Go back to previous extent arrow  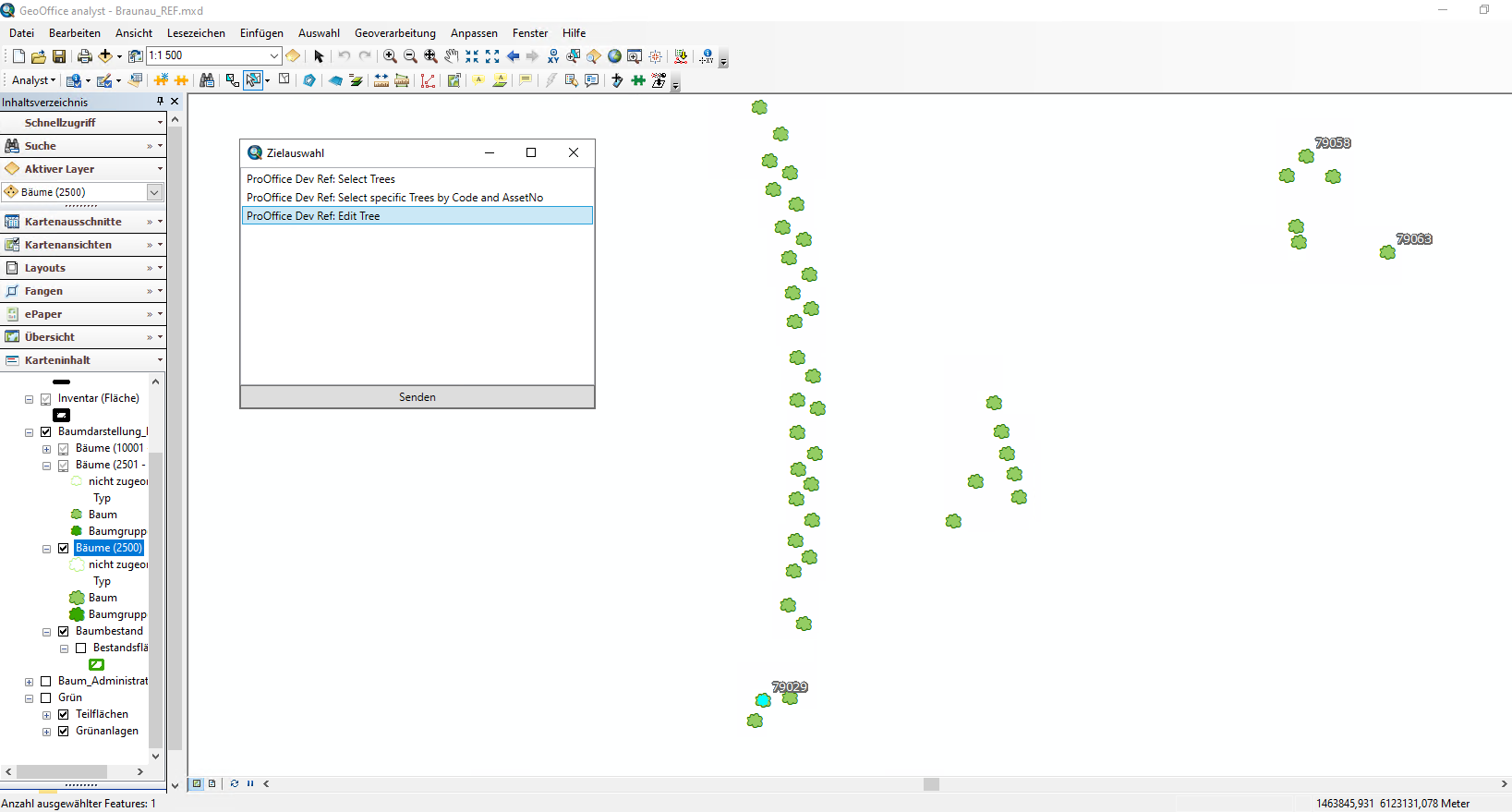click(x=513, y=56)
